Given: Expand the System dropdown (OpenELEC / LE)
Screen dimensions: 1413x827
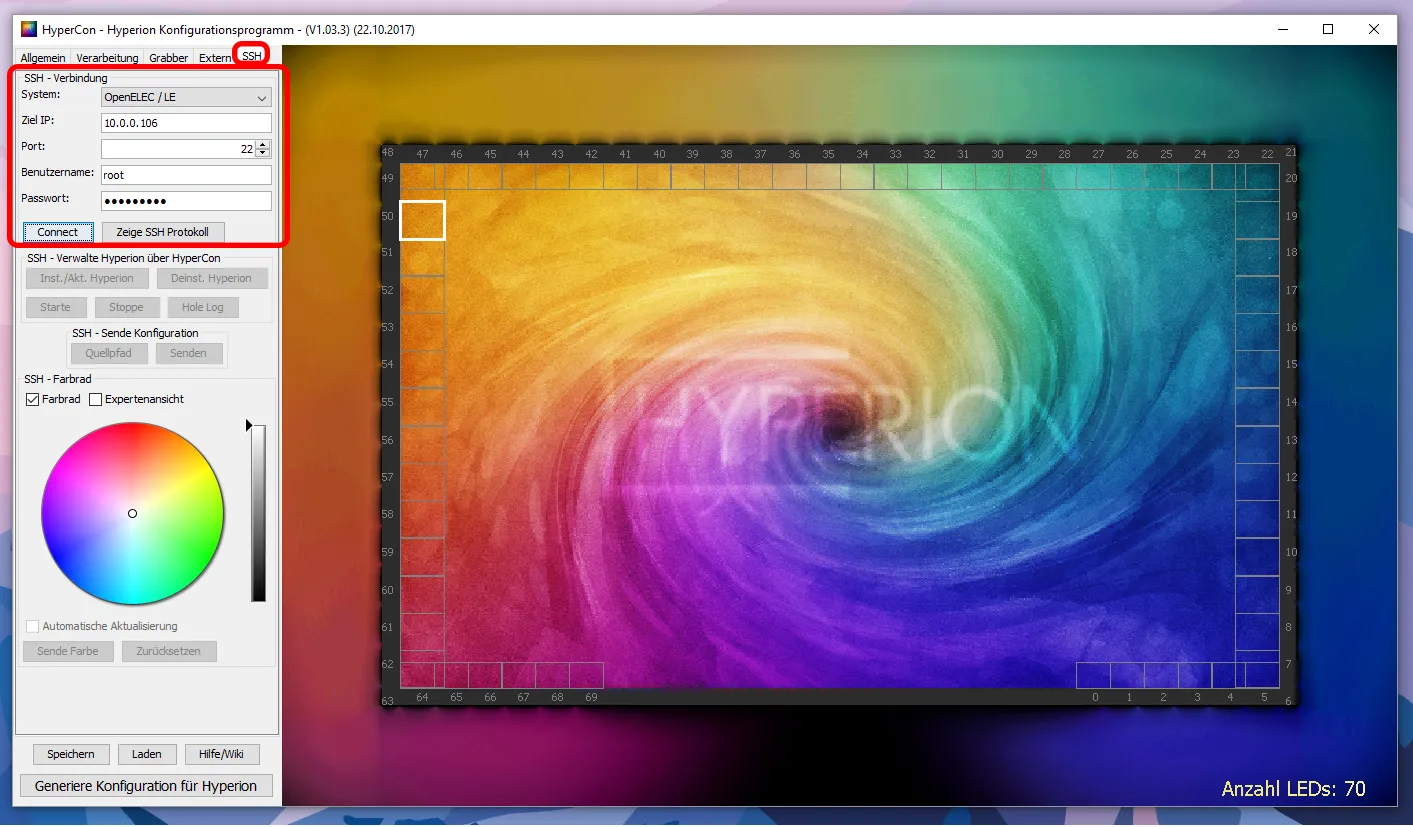Looking at the screenshot, I should [186, 97].
